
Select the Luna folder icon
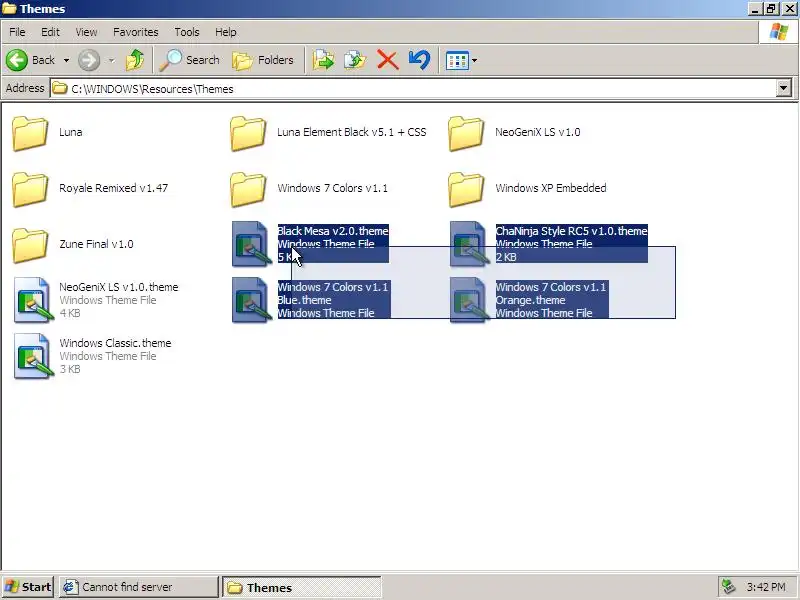30,133
